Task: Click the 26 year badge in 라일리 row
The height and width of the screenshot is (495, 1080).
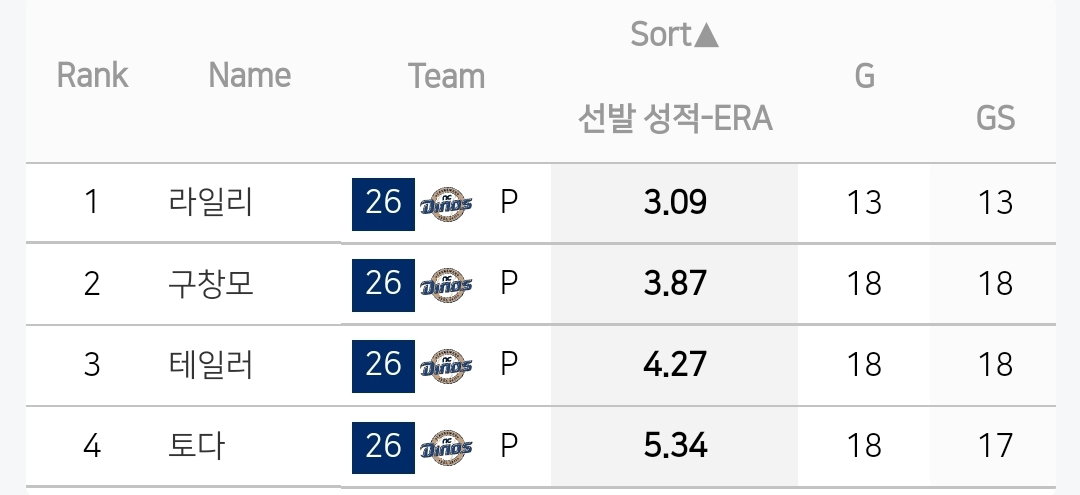Action: pyautogui.click(x=383, y=204)
